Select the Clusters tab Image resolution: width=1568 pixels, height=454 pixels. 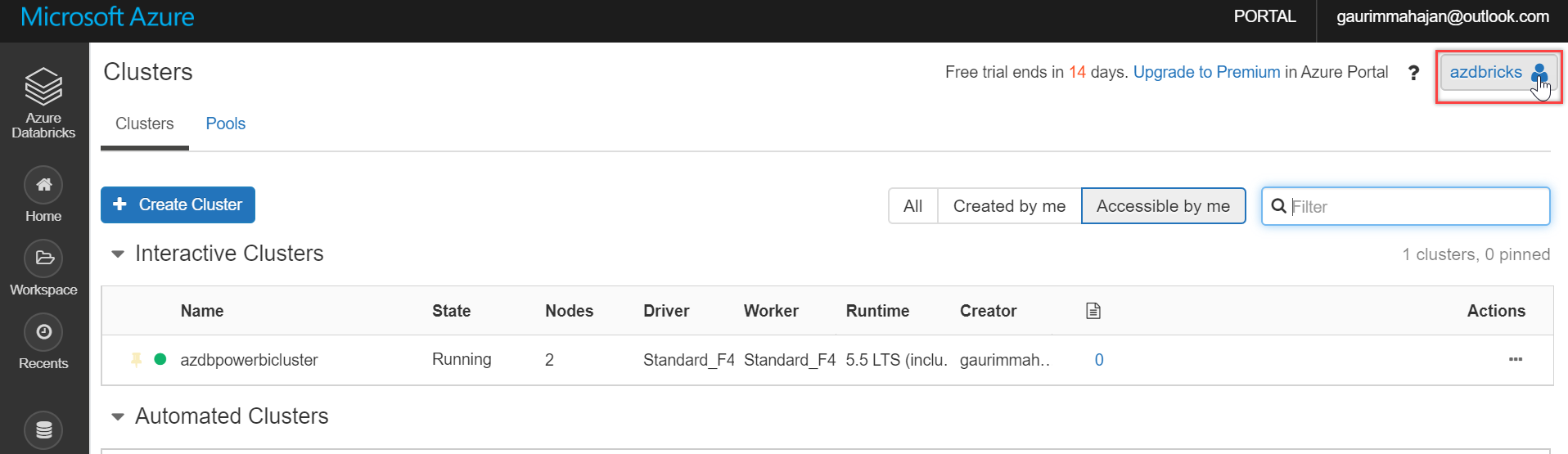[144, 124]
